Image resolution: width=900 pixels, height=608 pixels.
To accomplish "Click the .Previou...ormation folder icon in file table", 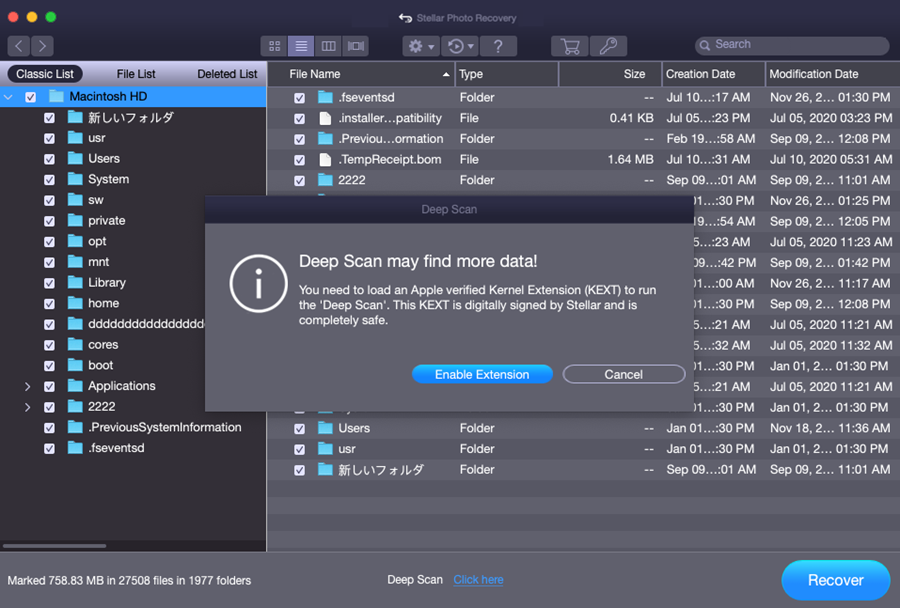I will point(325,138).
